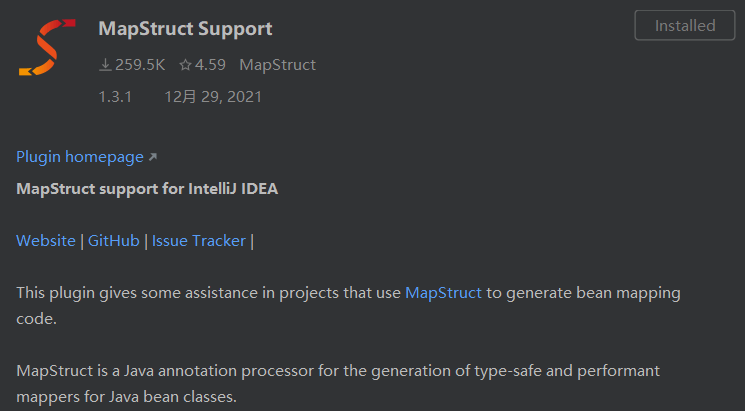Click the MapStruct vendor name

(x=277, y=65)
